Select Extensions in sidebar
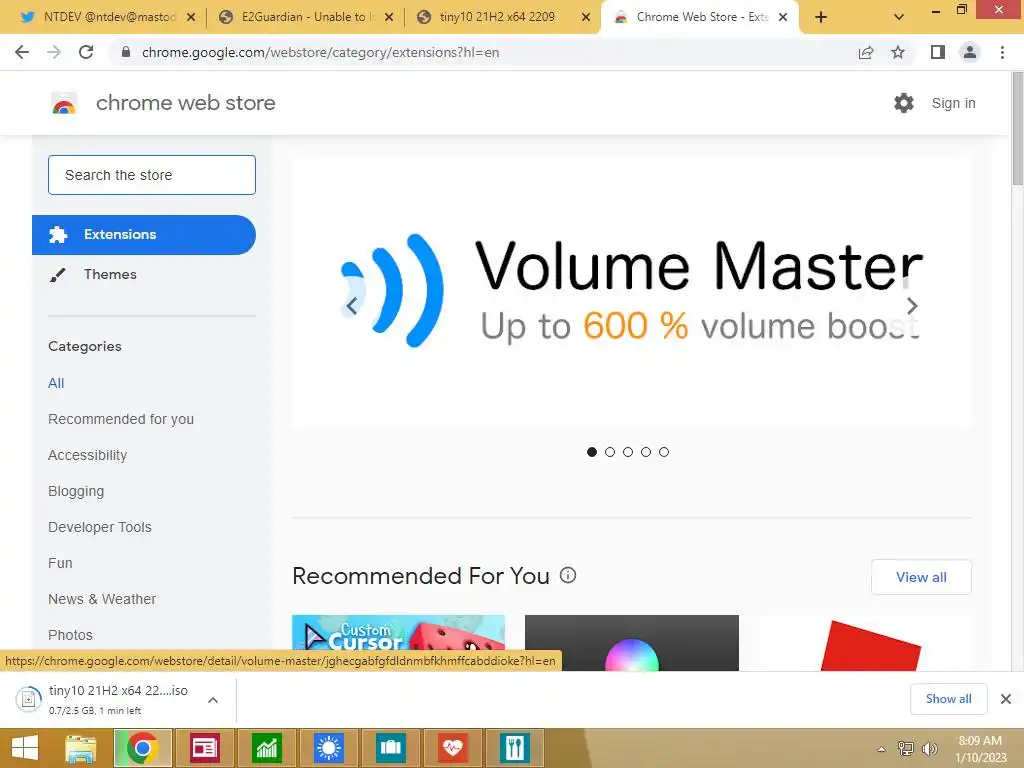This screenshot has width=1024, height=768. (144, 234)
